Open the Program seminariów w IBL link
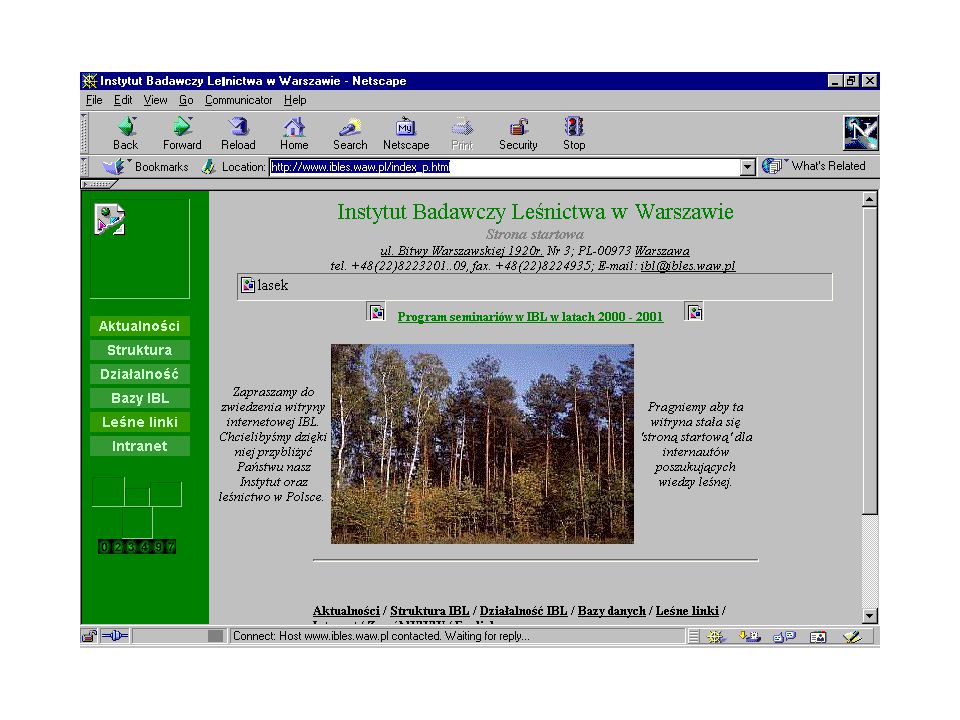 click(530, 317)
